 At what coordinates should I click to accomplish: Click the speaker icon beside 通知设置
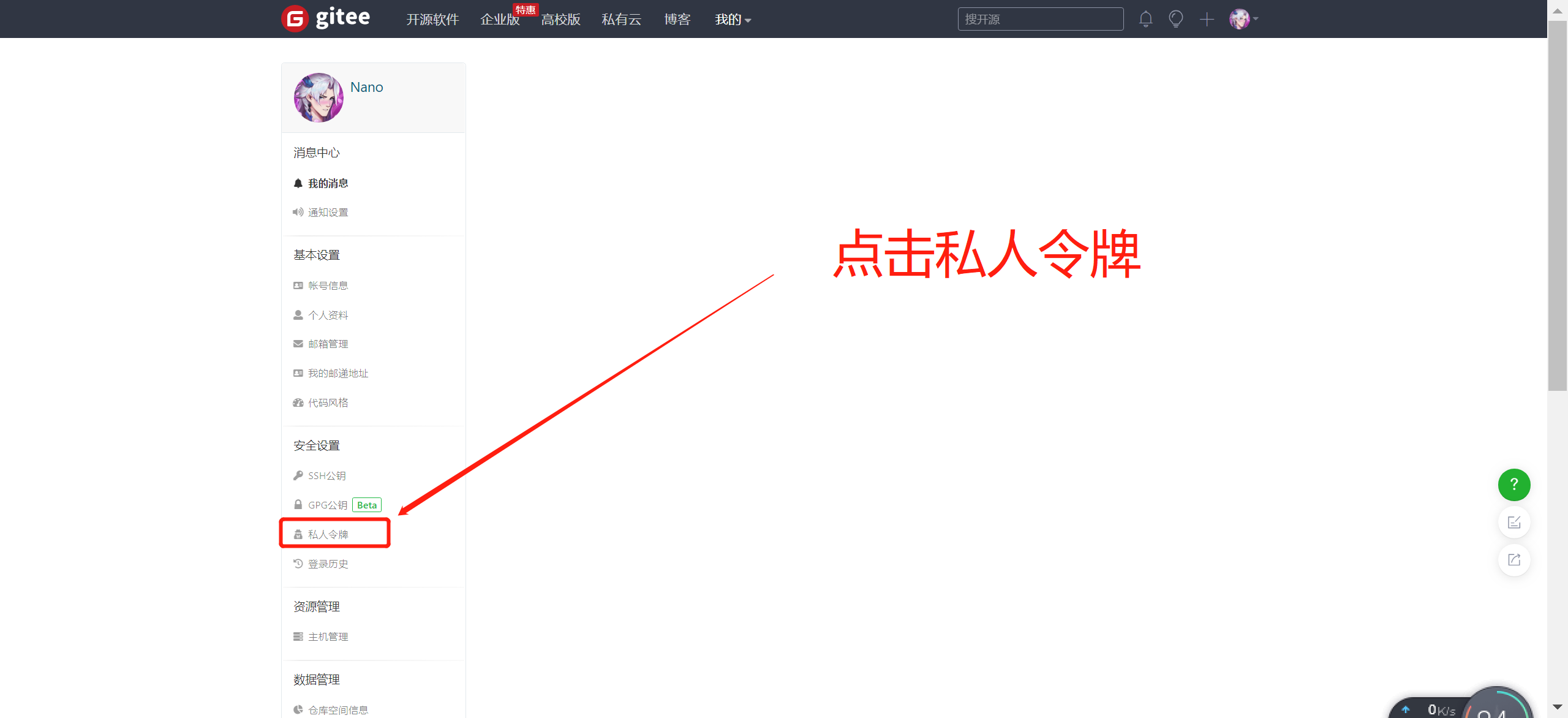coord(298,212)
